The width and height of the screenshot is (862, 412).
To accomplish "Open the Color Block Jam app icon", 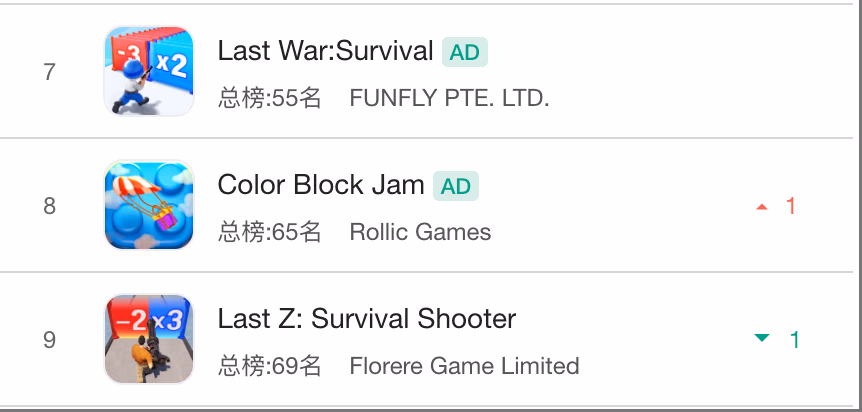I will pyautogui.click(x=149, y=205).
